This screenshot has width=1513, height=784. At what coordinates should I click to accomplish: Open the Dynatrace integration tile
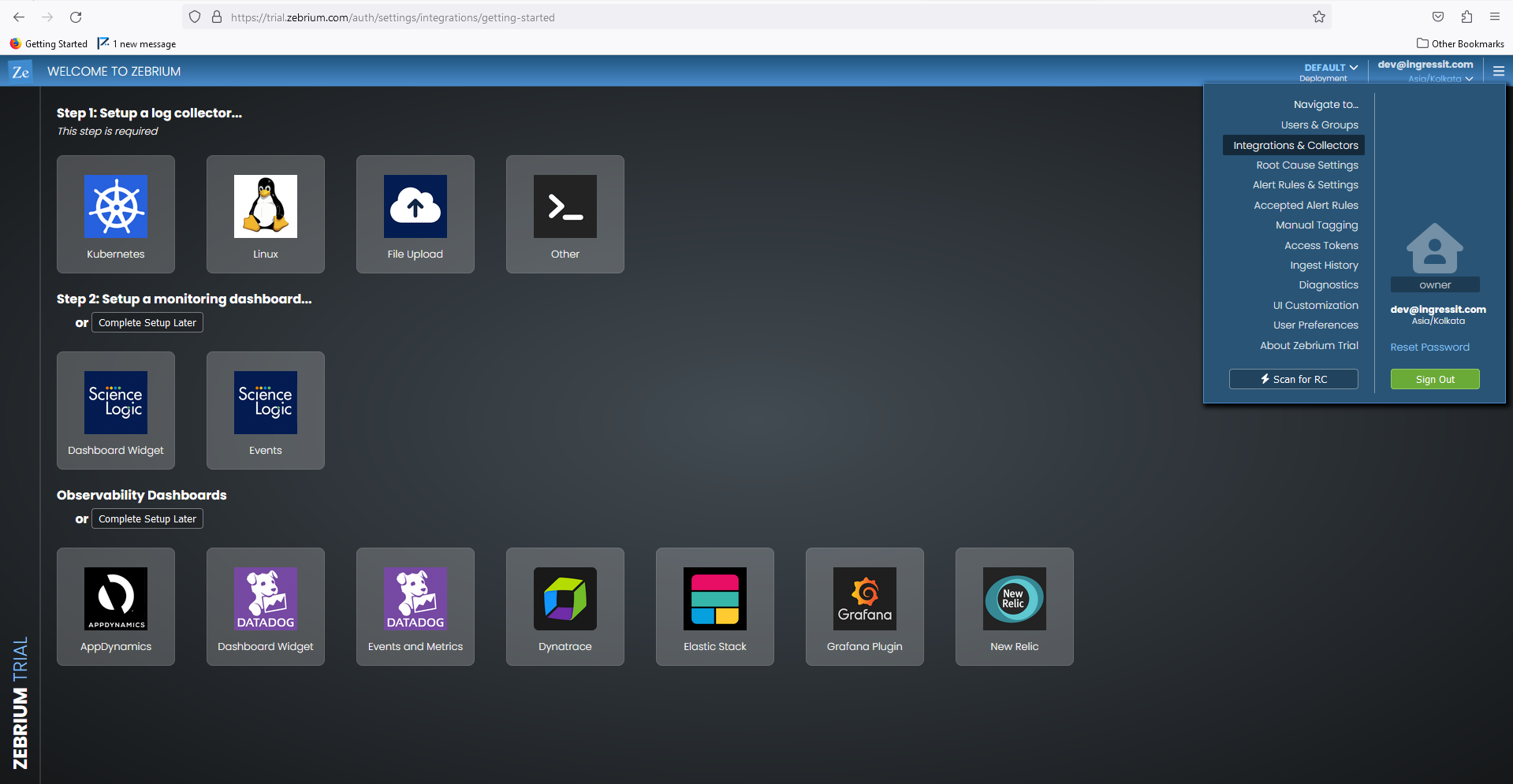(x=565, y=607)
